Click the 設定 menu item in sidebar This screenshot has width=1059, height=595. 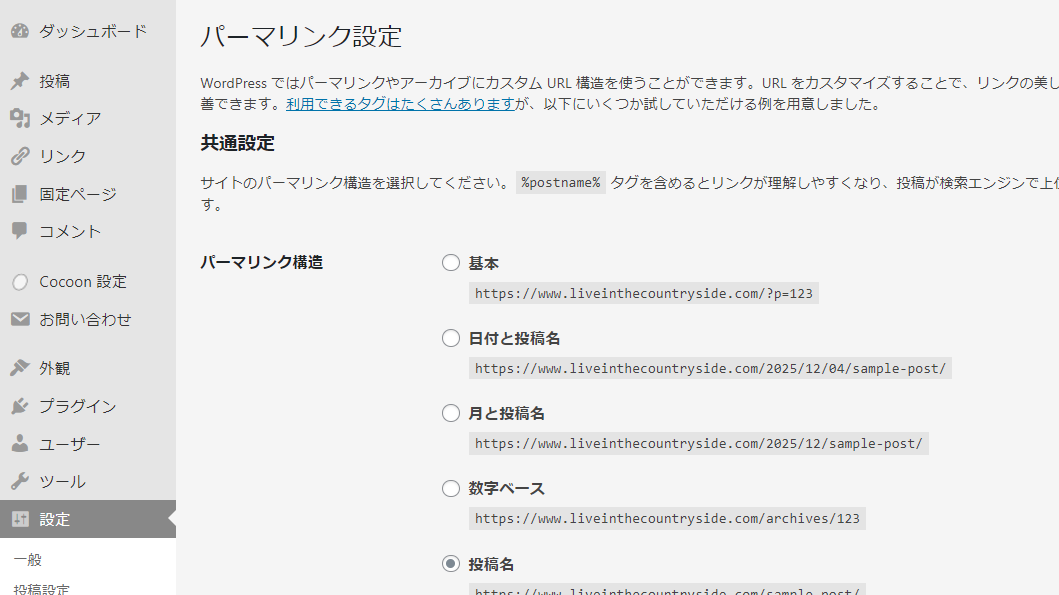(x=55, y=519)
